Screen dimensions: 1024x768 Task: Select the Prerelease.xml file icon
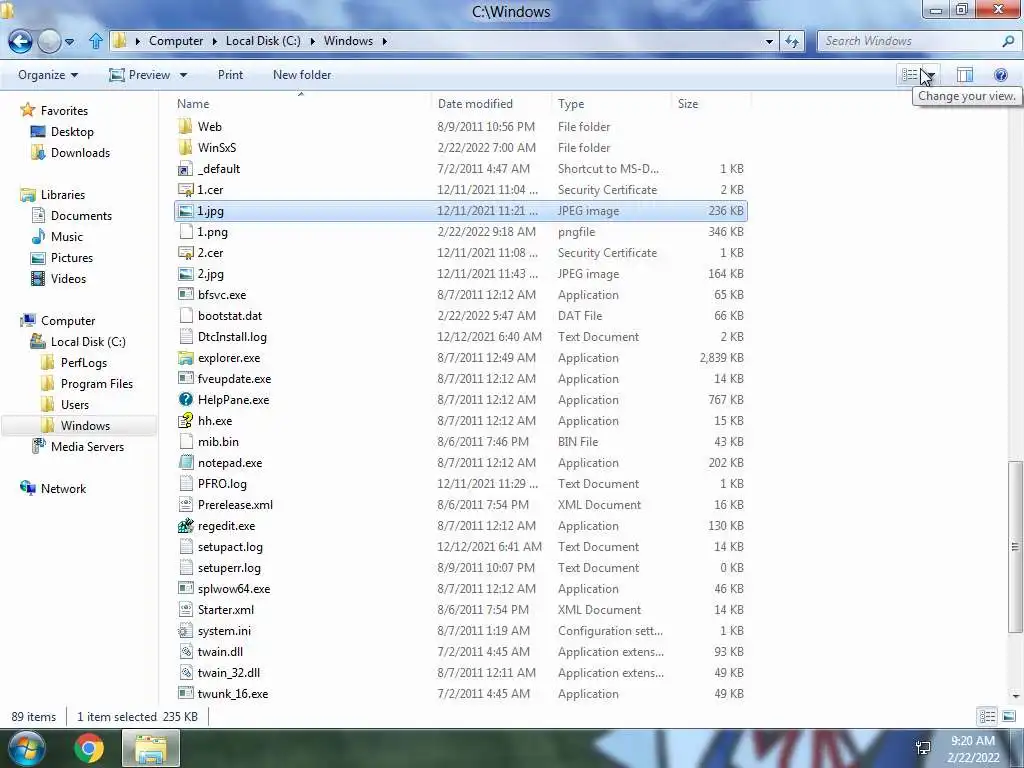pyautogui.click(x=185, y=504)
